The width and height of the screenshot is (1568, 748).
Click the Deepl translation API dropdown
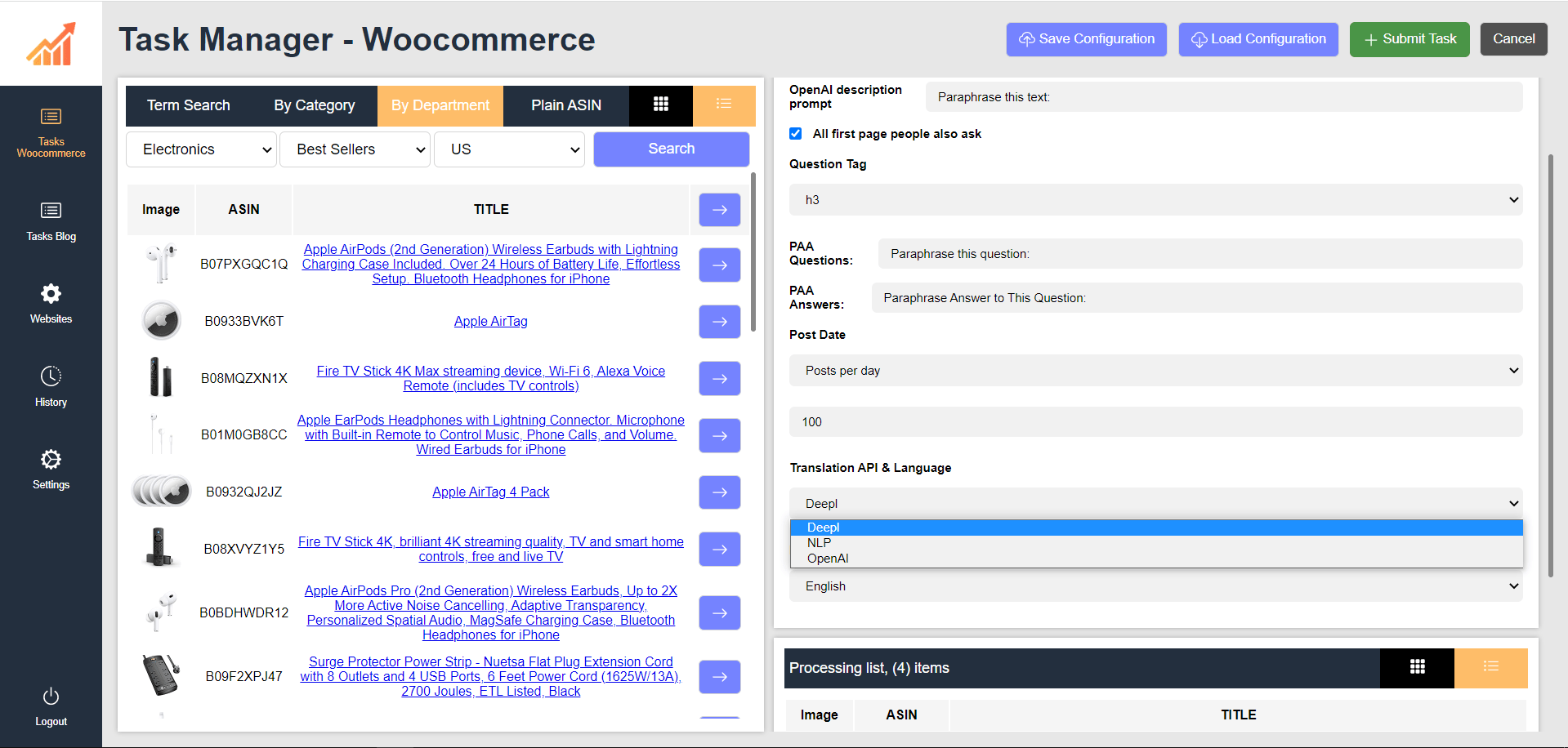[1155, 504]
